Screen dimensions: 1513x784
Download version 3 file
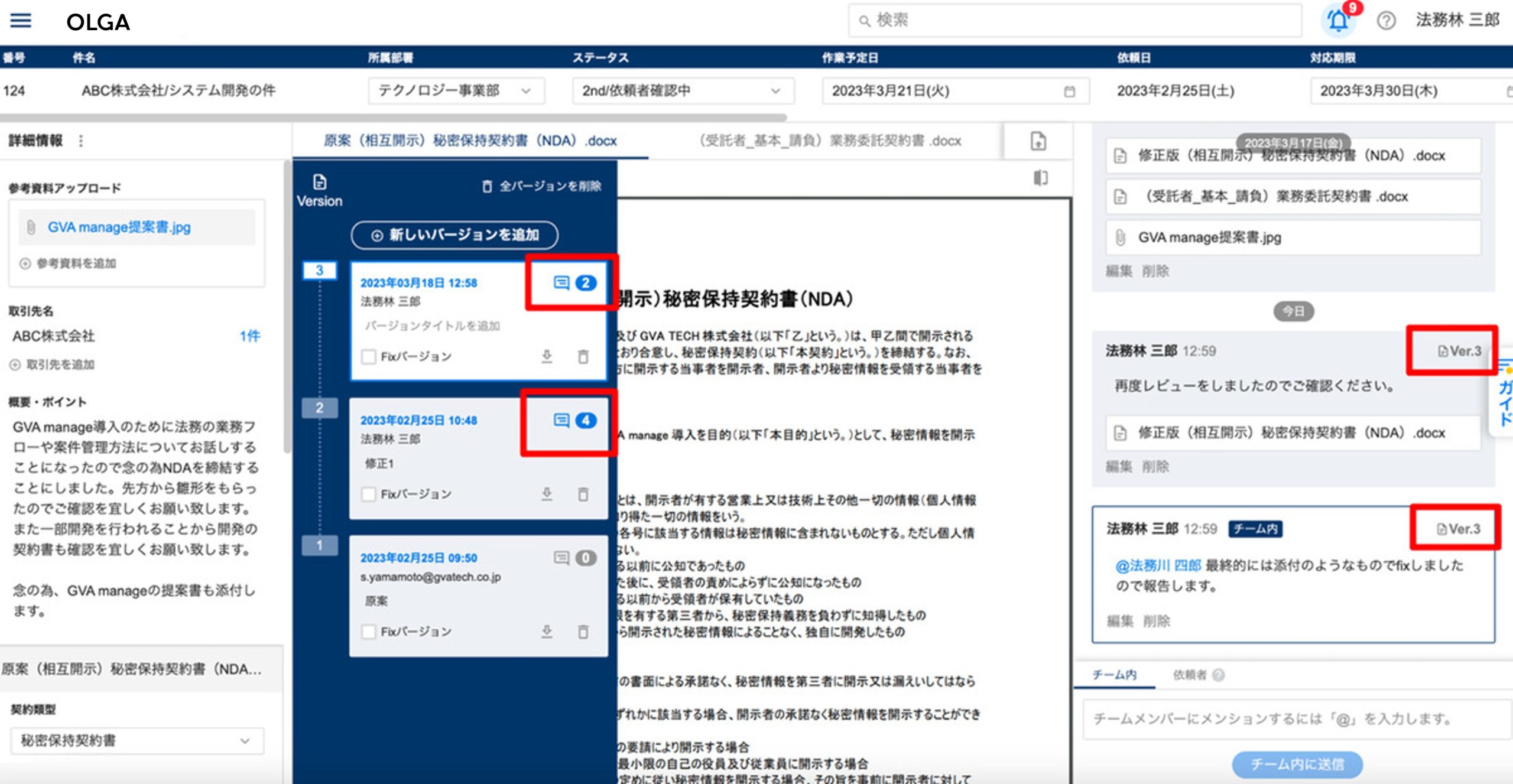[547, 356]
